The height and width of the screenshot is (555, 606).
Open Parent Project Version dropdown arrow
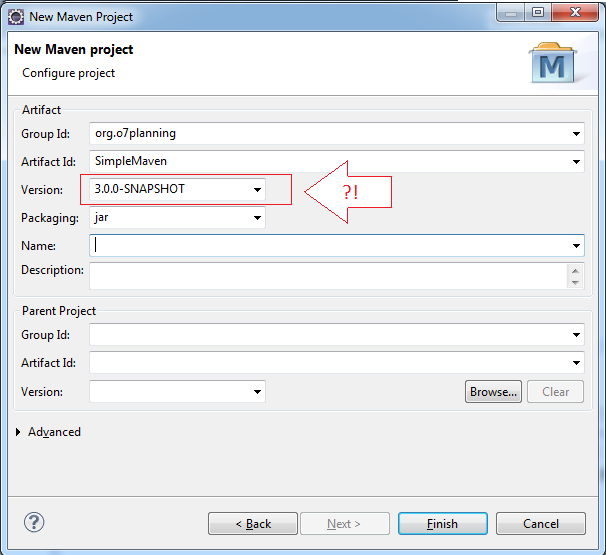[x=257, y=392]
